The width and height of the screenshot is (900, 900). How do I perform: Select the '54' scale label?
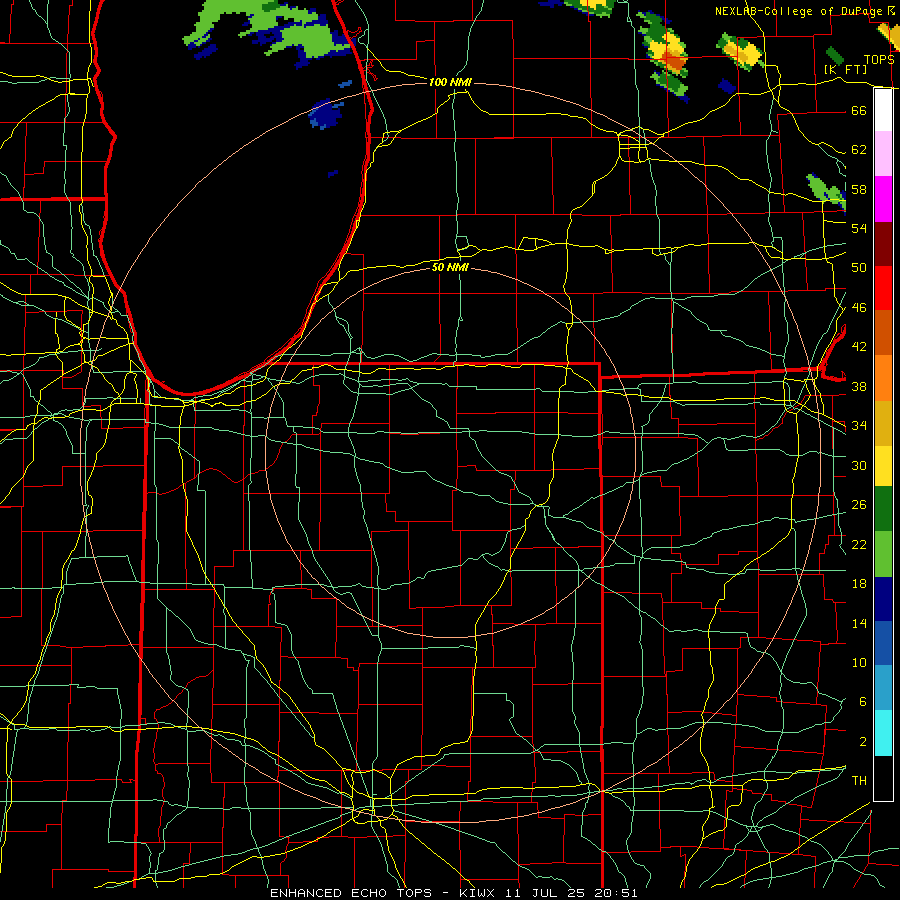click(x=859, y=228)
